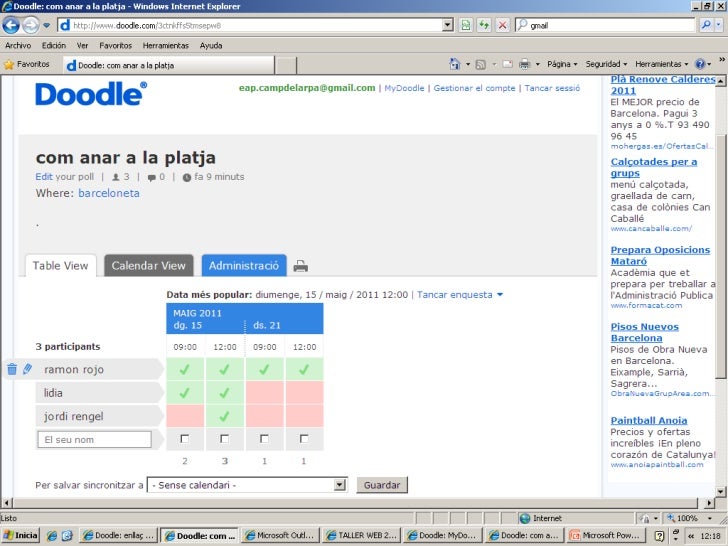The height and width of the screenshot is (546, 728).
Task: Open search provider dropdown arrow
Action: click(x=719, y=25)
